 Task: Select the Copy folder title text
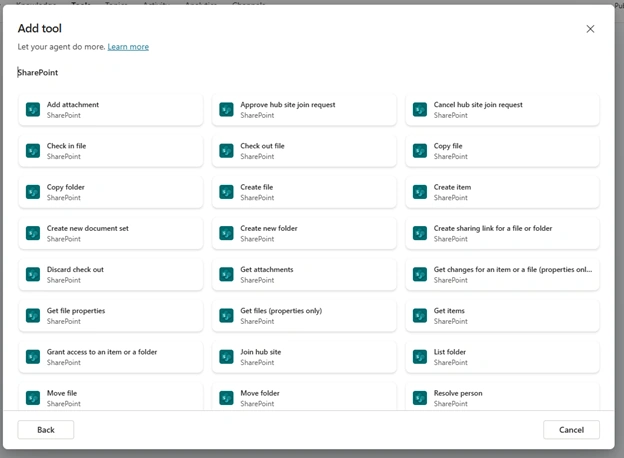tap(66, 187)
